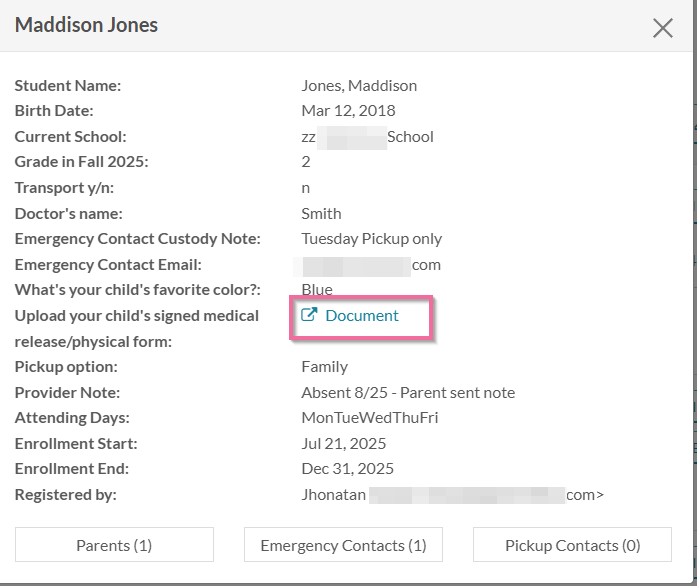Viewport: 697px width, 586px height.
Task: Show Emergency Contacts (1)
Action: coord(343,545)
